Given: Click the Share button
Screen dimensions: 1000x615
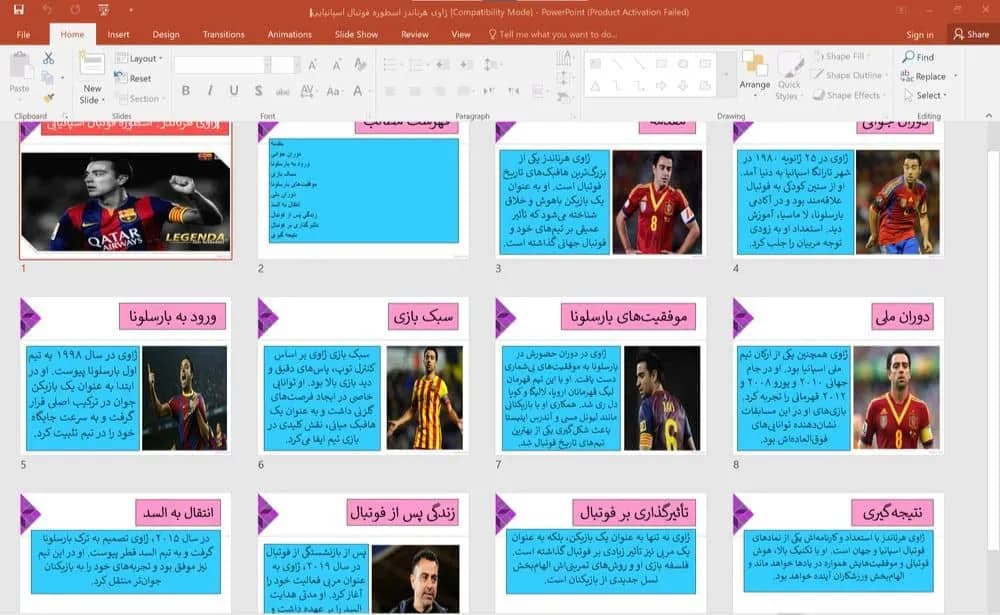Looking at the screenshot, I should (x=971, y=34).
